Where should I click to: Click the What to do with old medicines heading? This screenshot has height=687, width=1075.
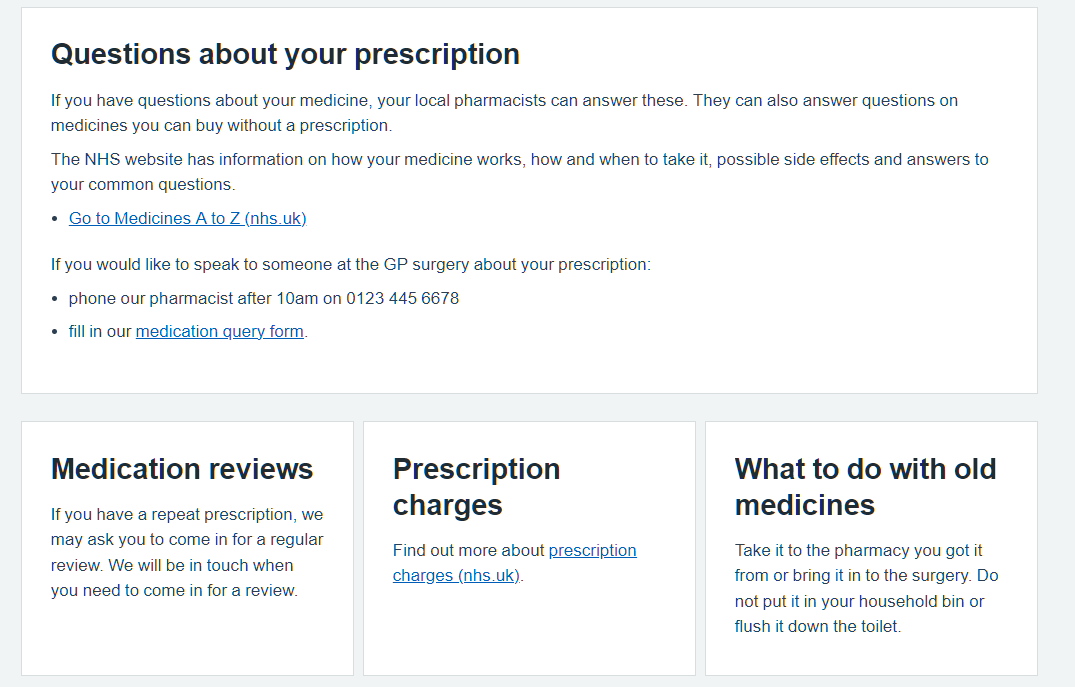(x=865, y=486)
